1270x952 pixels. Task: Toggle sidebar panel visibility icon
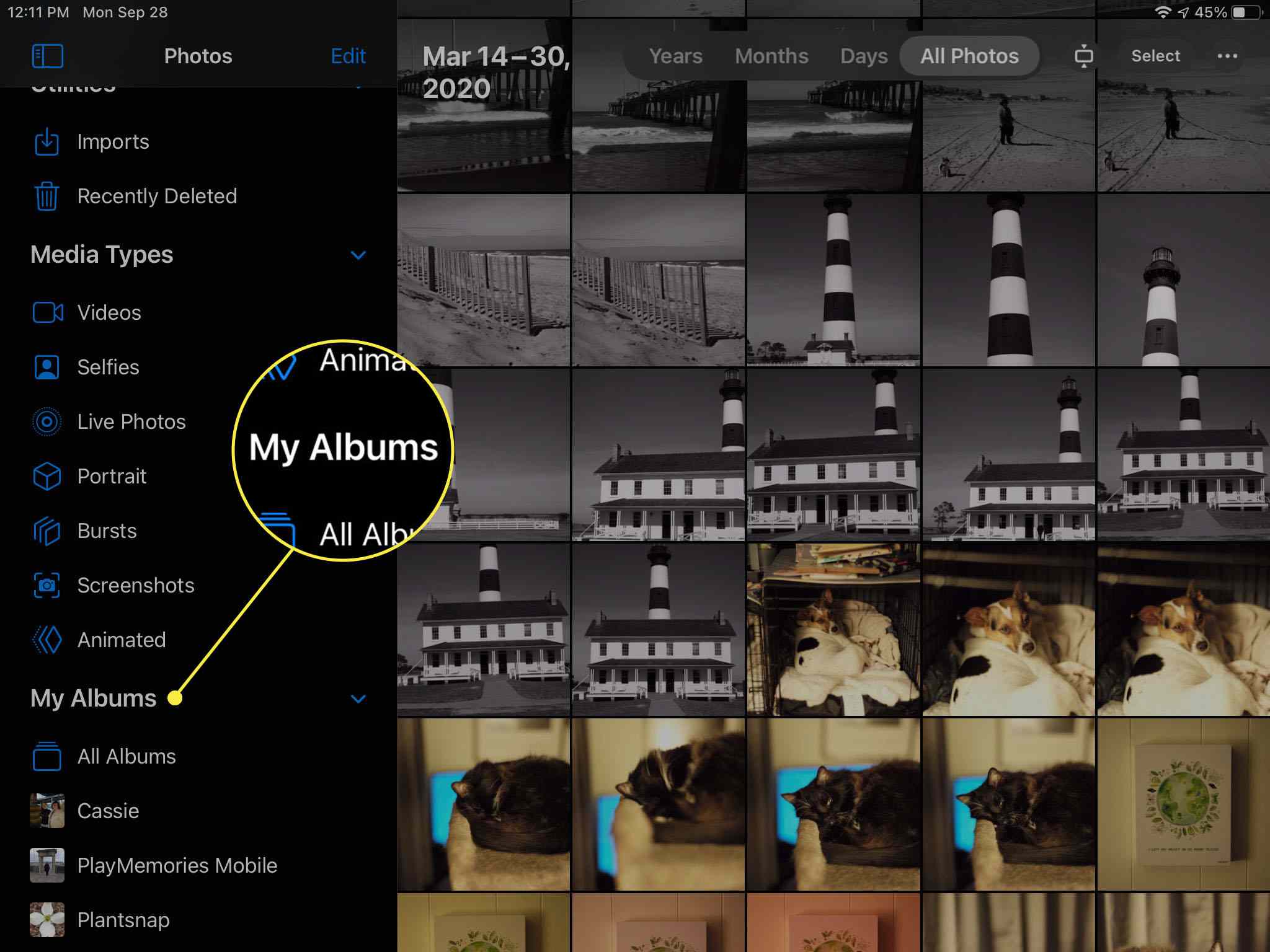click(x=47, y=56)
